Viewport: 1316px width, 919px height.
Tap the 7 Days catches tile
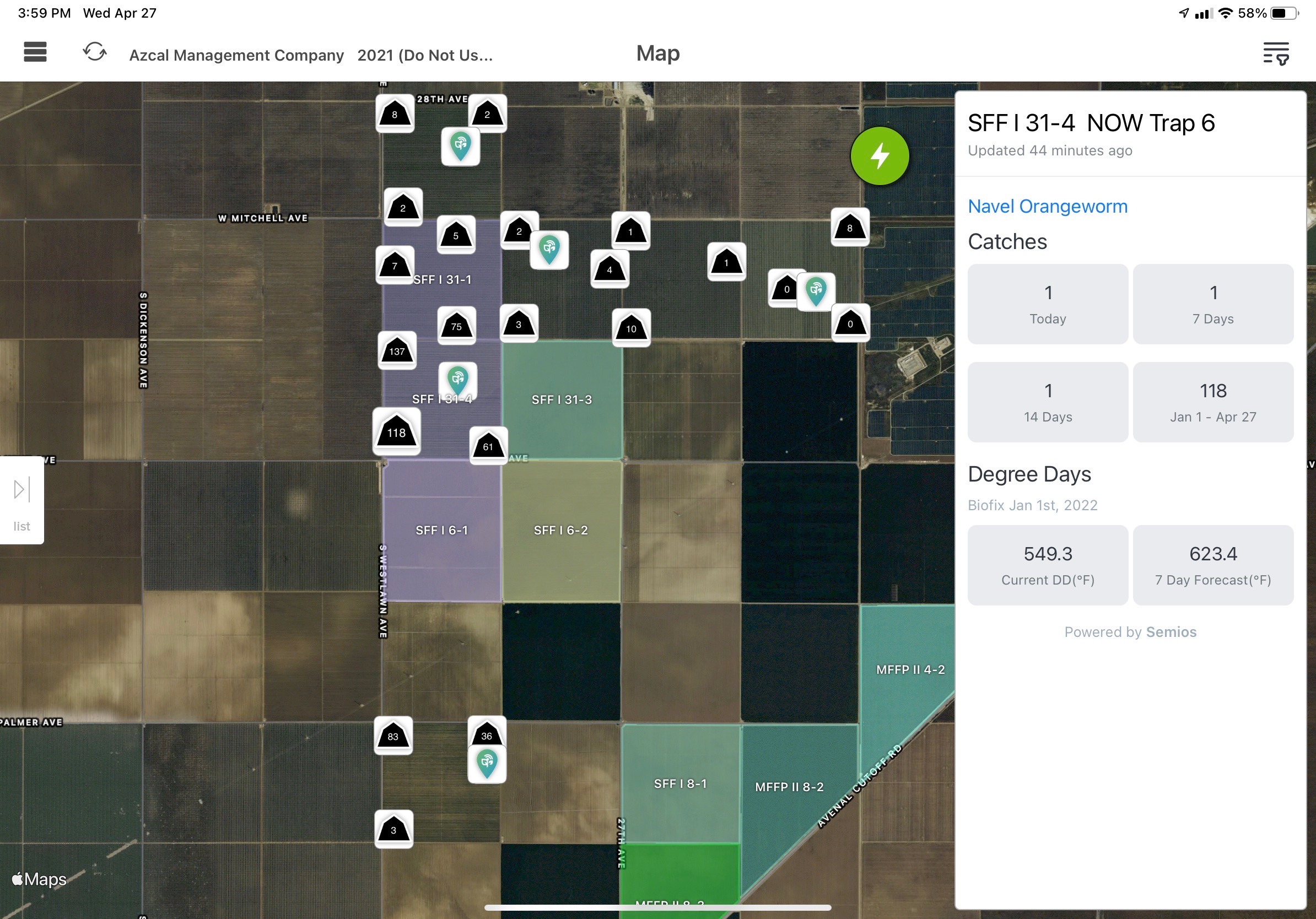1213,304
